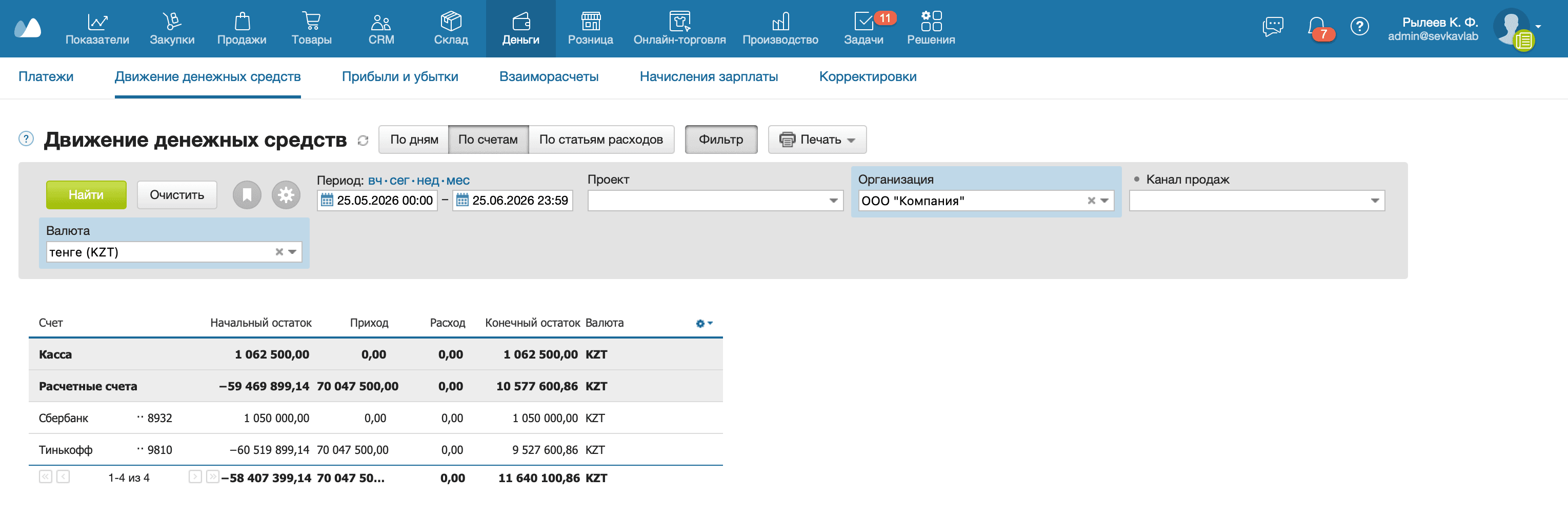Open the Закупки section

[172, 29]
